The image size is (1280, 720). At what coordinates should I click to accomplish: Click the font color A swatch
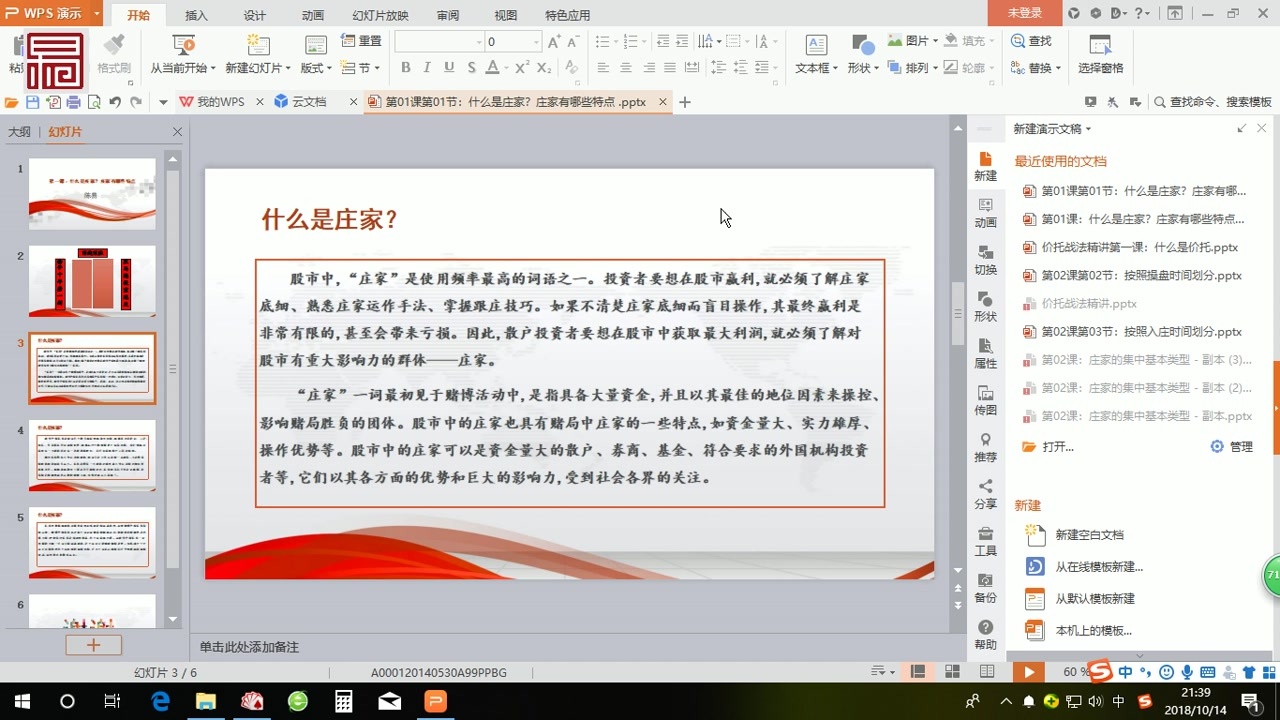click(492, 68)
